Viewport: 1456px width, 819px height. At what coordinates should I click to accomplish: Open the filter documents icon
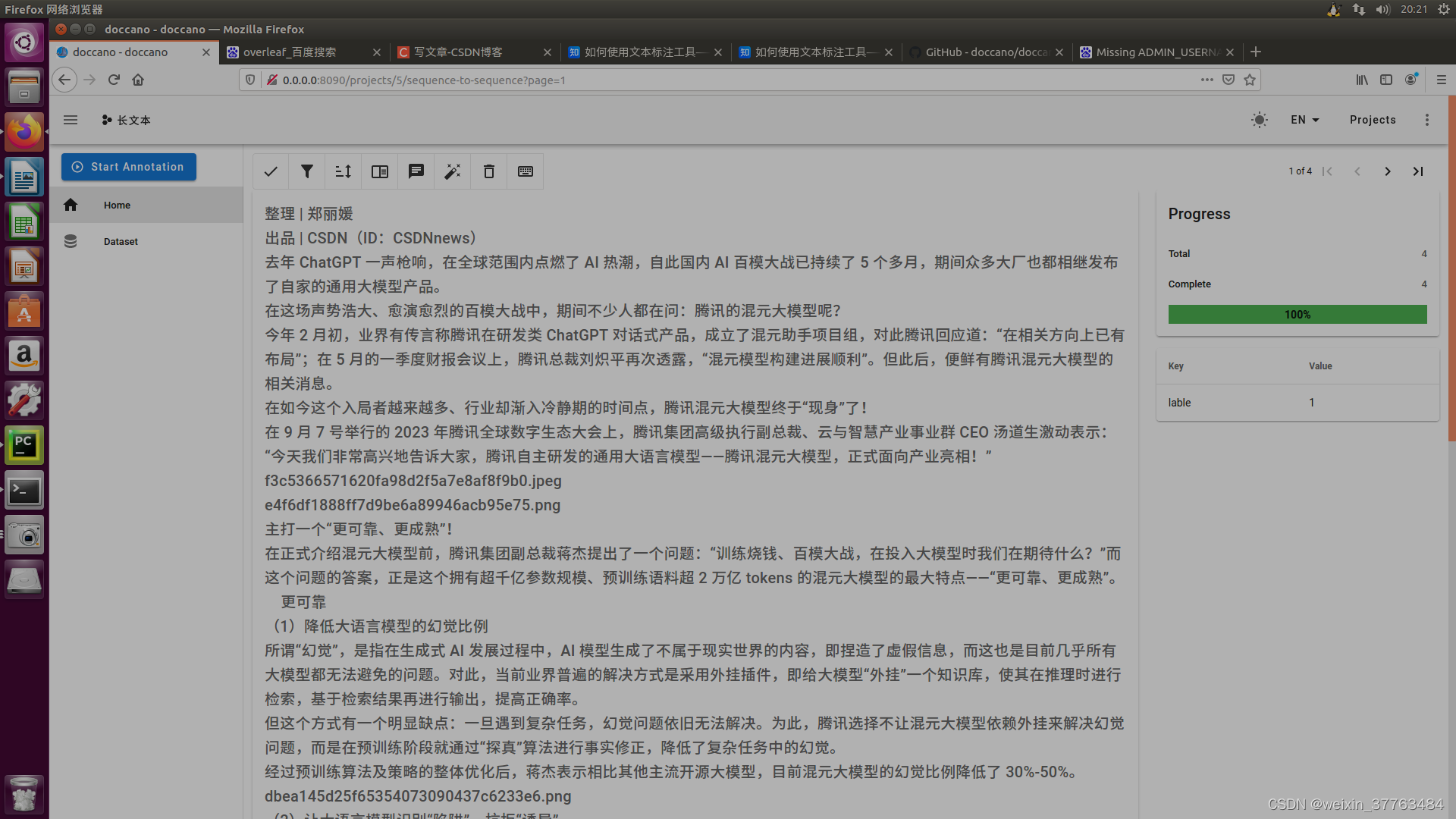[x=307, y=171]
